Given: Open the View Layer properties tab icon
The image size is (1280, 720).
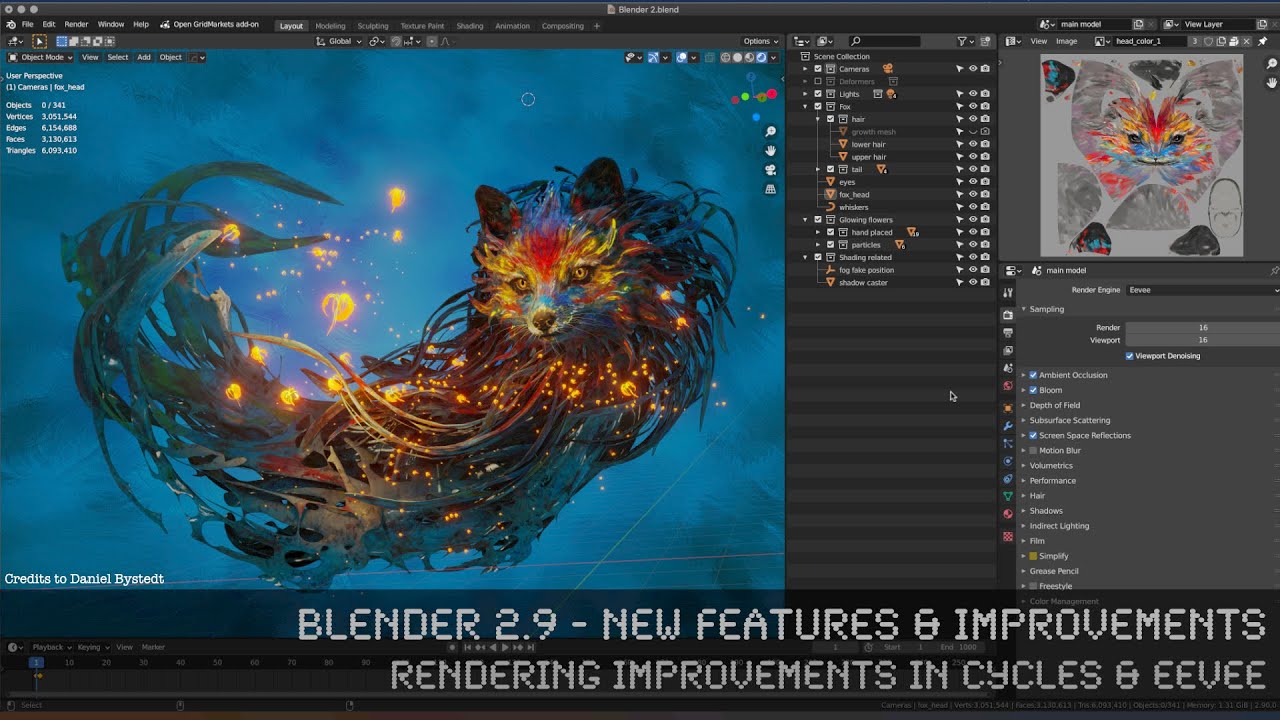Looking at the screenshot, I should tap(1008, 351).
